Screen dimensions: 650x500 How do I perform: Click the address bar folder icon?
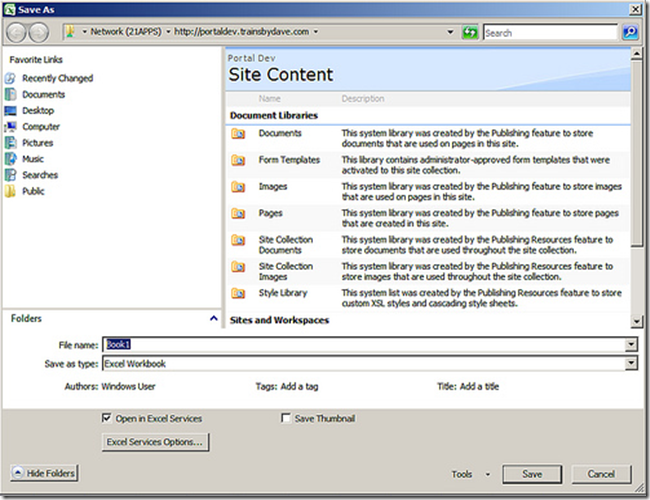(x=71, y=32)
